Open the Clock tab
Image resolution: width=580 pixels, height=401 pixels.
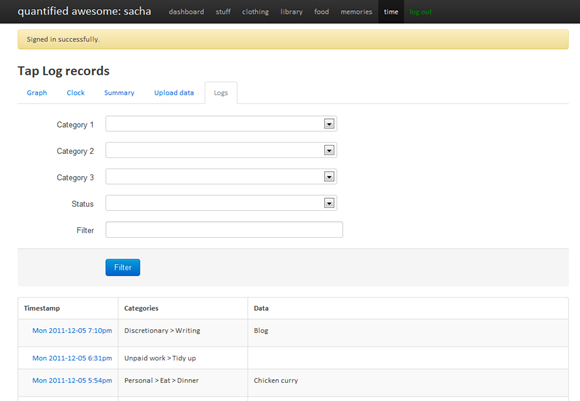(x=75, y=93)
